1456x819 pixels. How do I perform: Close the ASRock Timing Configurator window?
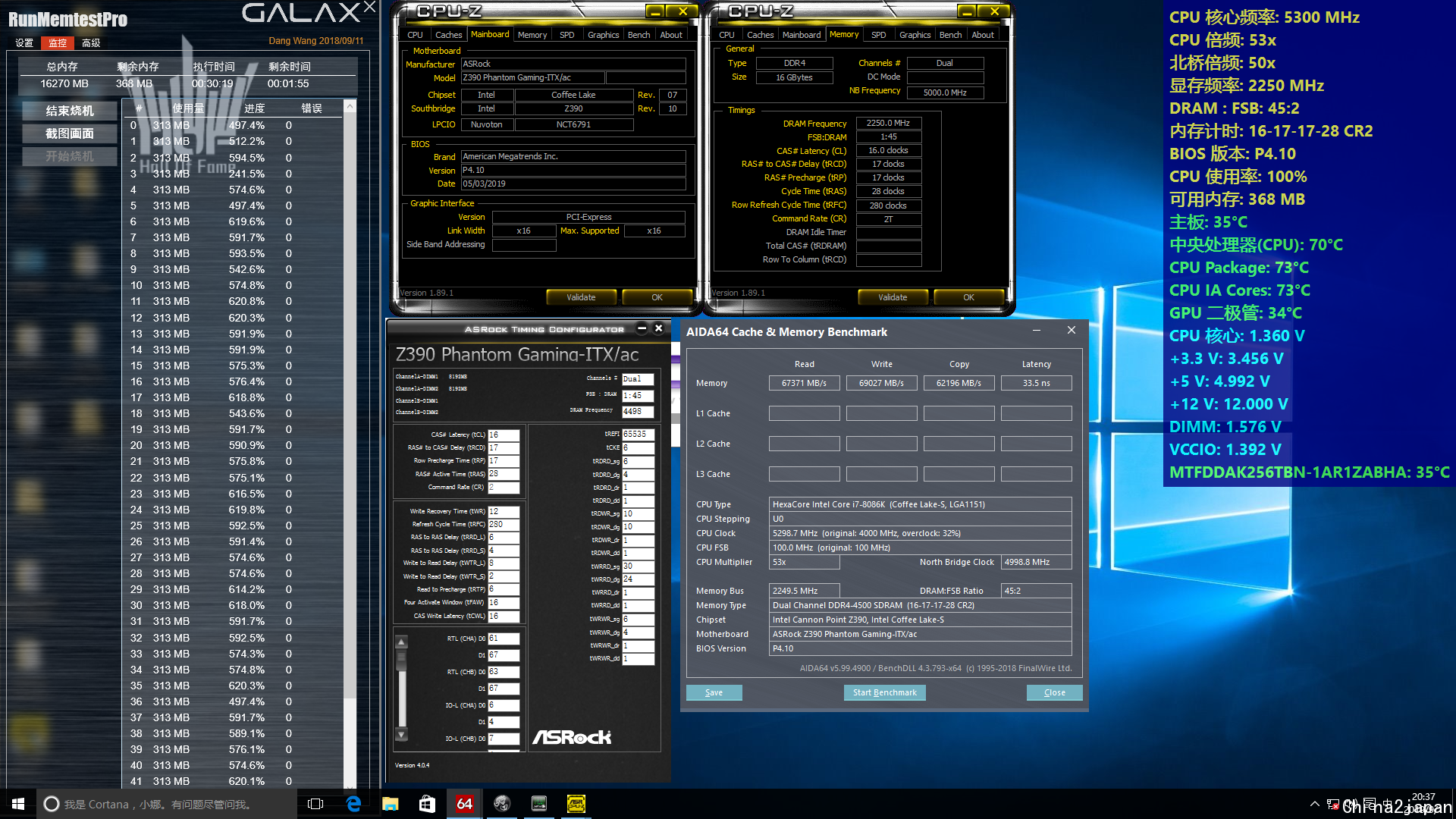pos(658,328)
